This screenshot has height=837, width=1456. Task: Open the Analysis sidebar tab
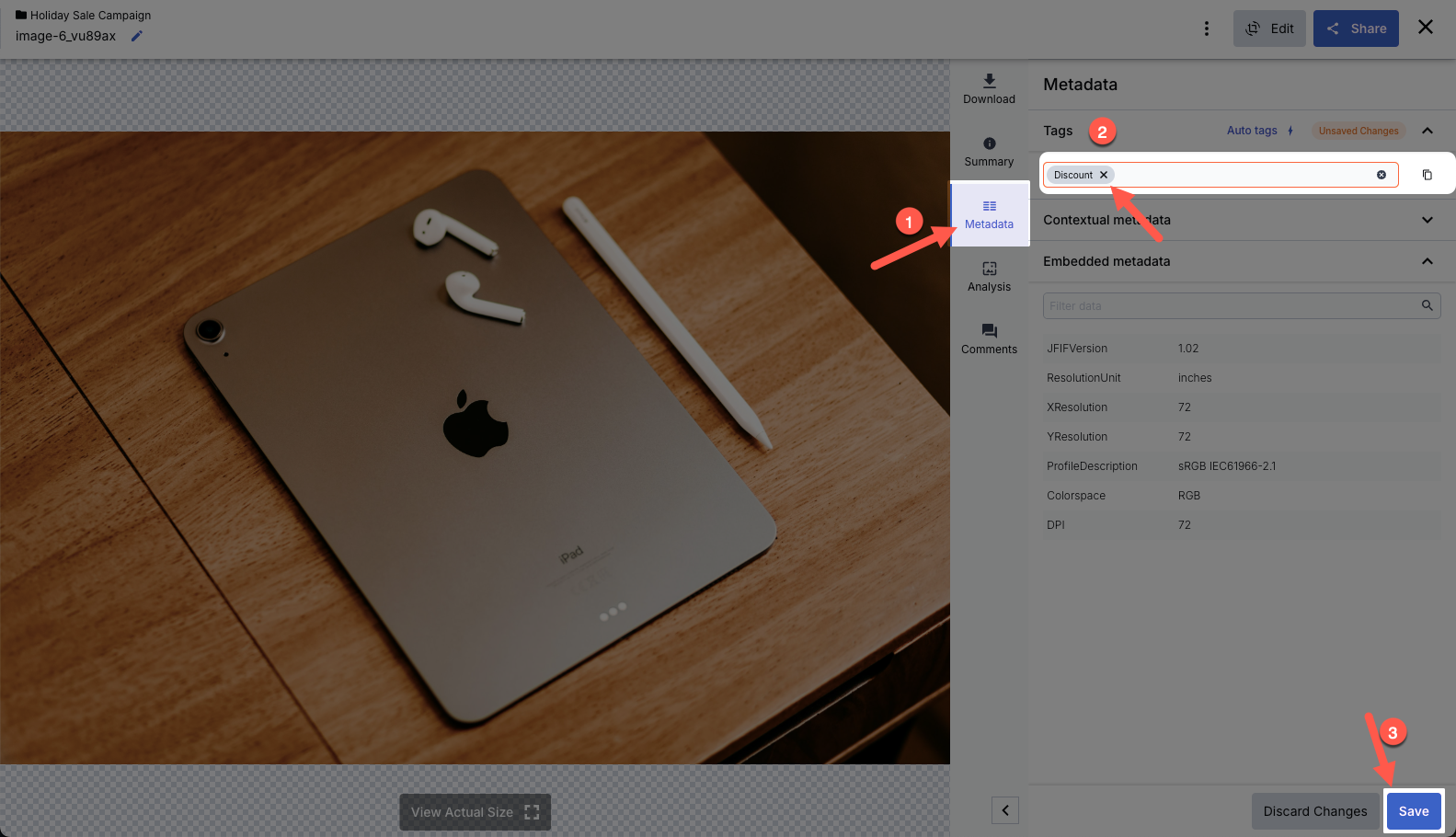(x=989, y=277)
